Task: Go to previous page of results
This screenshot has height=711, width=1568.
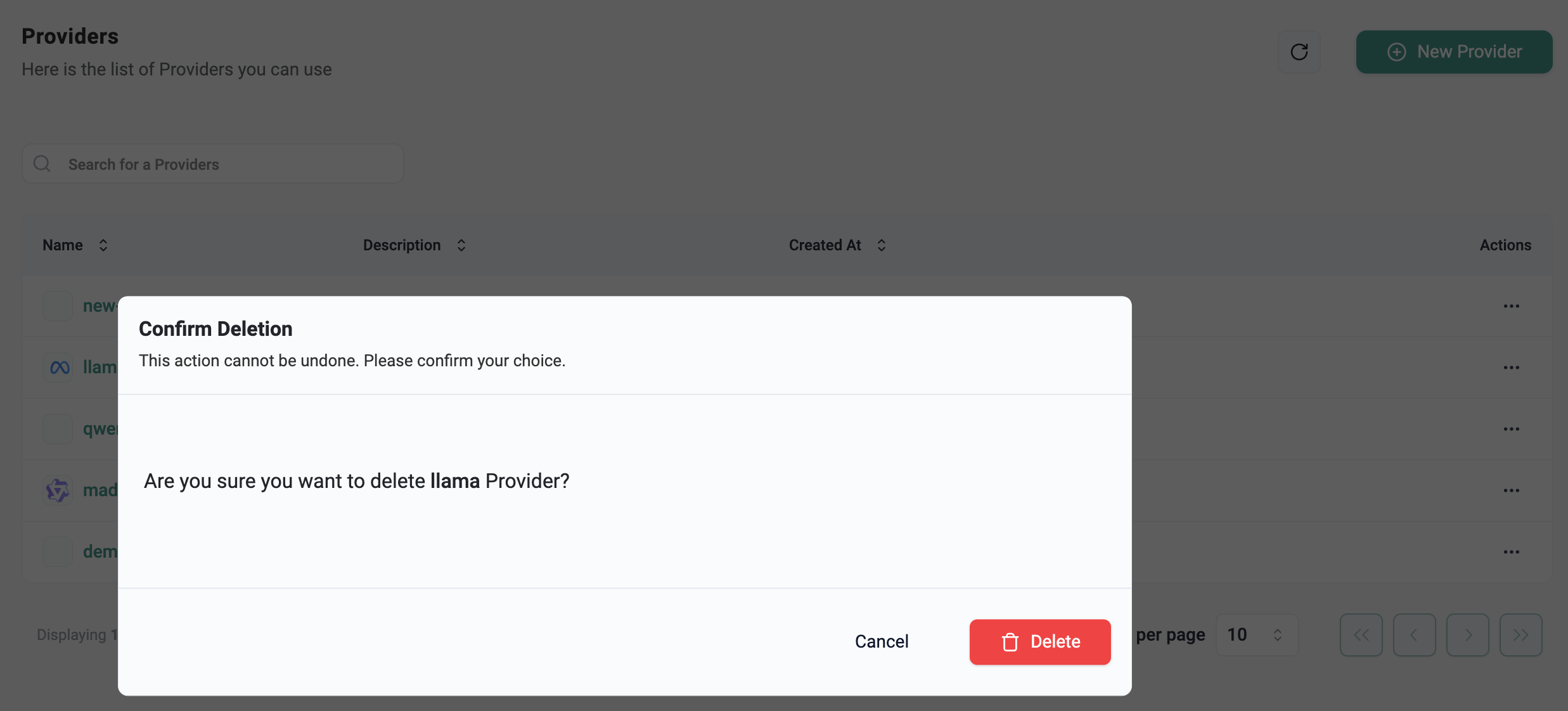Action: coord(1414,635)
